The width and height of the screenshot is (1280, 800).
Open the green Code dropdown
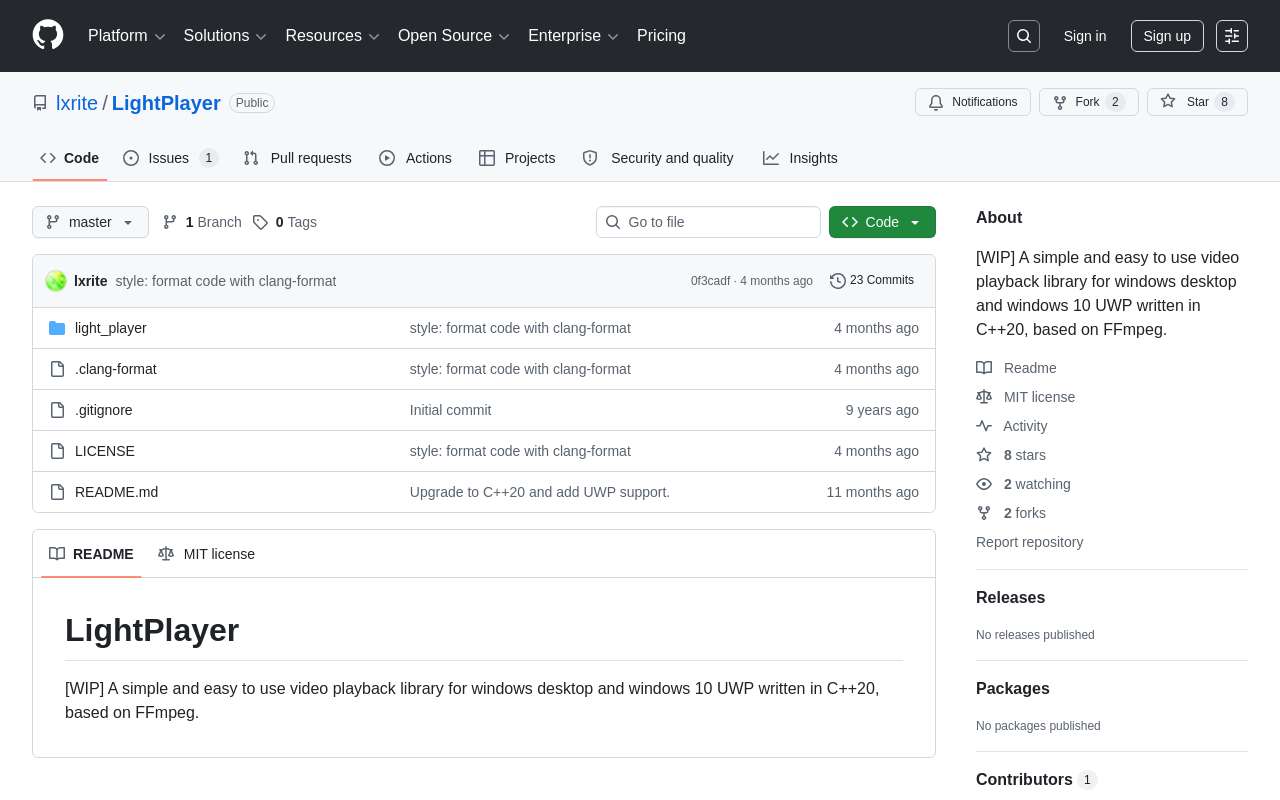[x=882, y=222]
